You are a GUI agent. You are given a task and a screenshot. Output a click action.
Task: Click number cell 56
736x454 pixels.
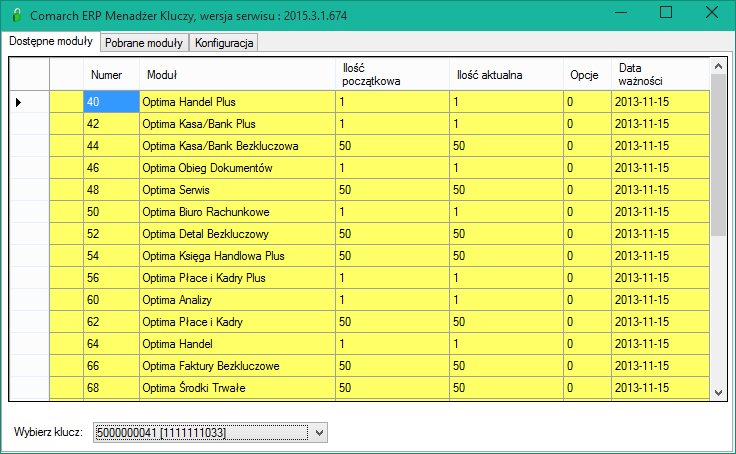coord(112,278)
